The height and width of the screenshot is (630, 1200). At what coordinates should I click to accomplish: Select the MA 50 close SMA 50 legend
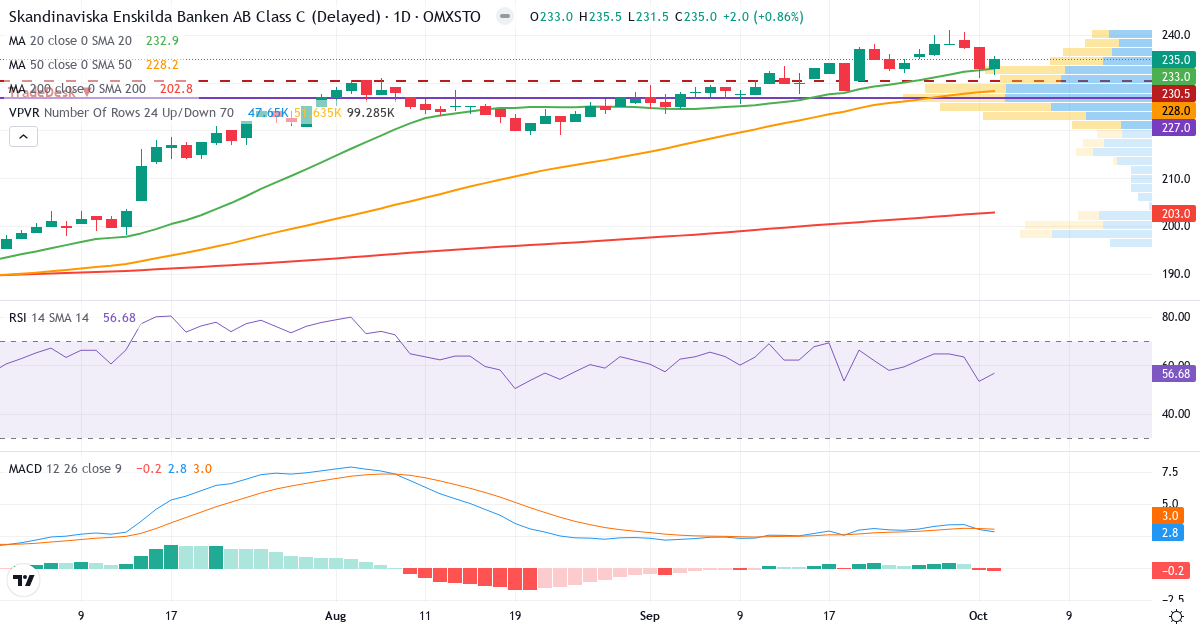(70, 65)
